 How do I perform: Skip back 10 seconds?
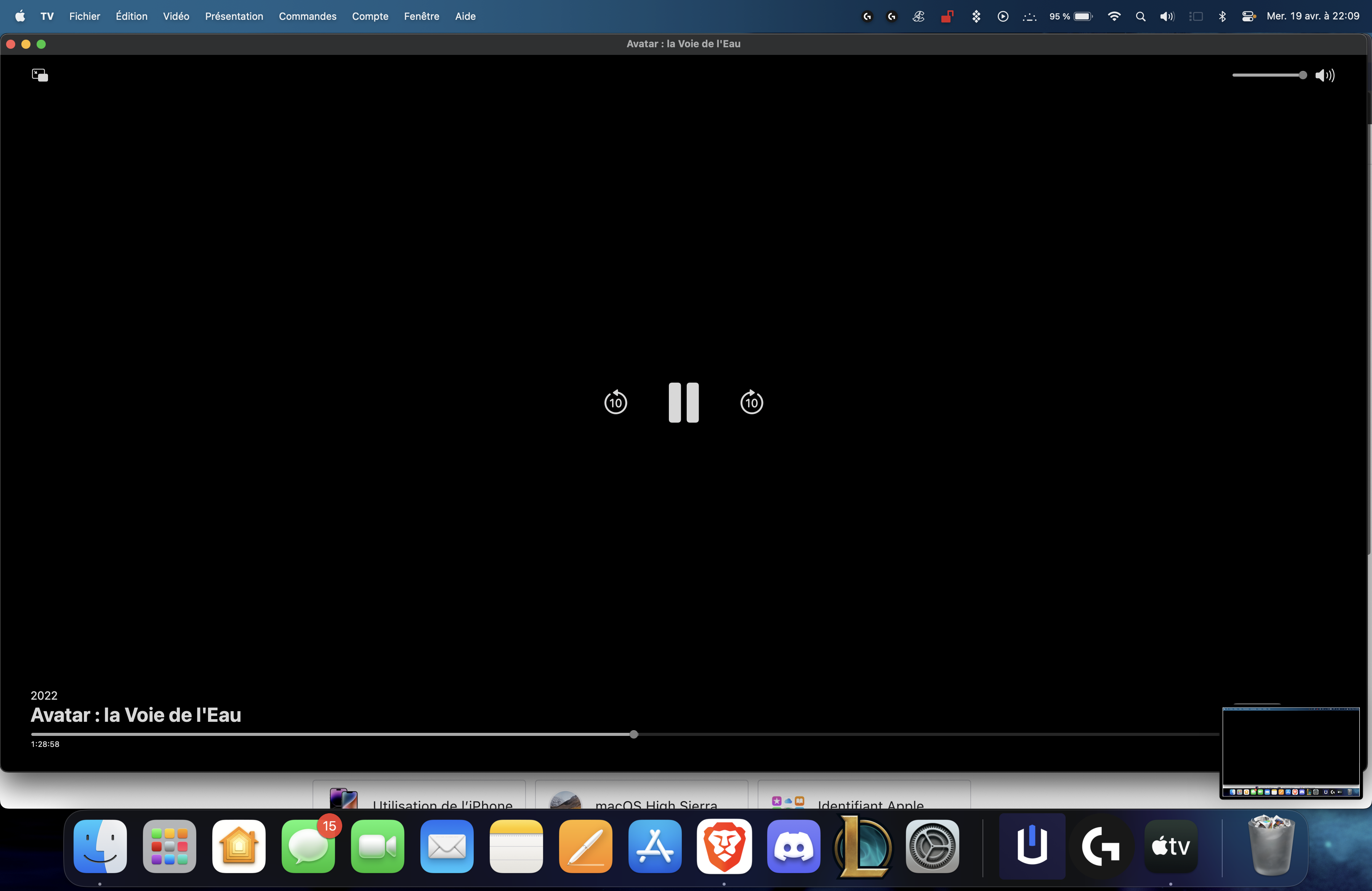coord(615,402)
